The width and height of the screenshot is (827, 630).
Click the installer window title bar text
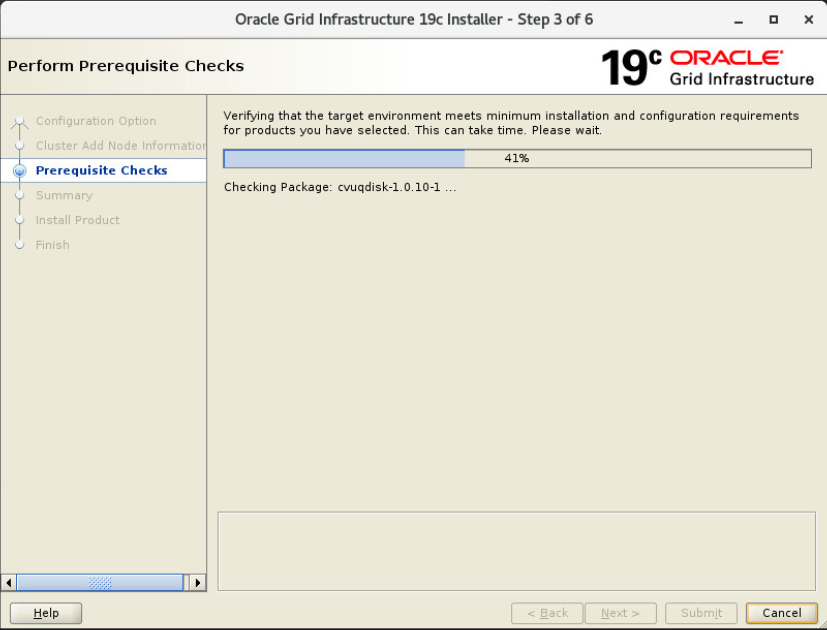coord(414,20)
